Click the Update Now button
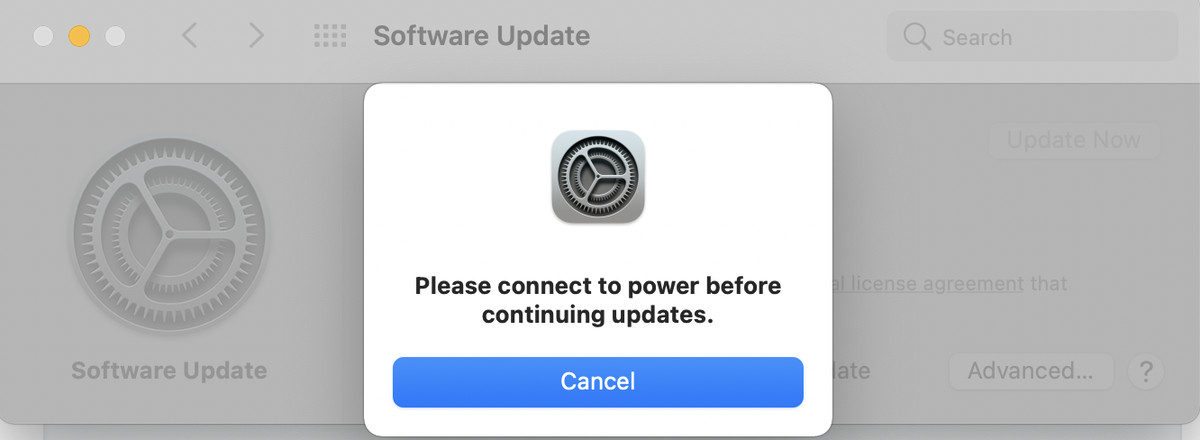1200x440 pixels. pyautogui.click(x=1074, y=140)
